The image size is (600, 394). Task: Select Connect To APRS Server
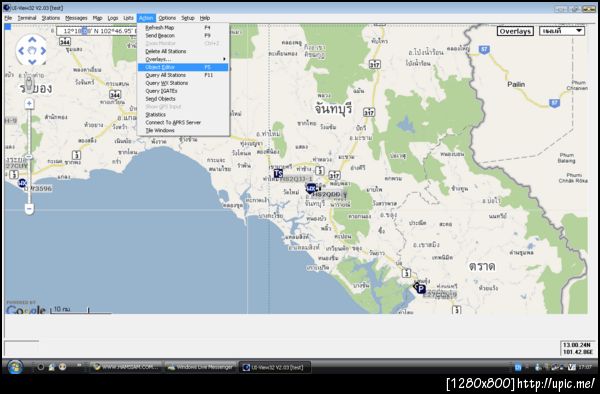click(x=183, y=122)
